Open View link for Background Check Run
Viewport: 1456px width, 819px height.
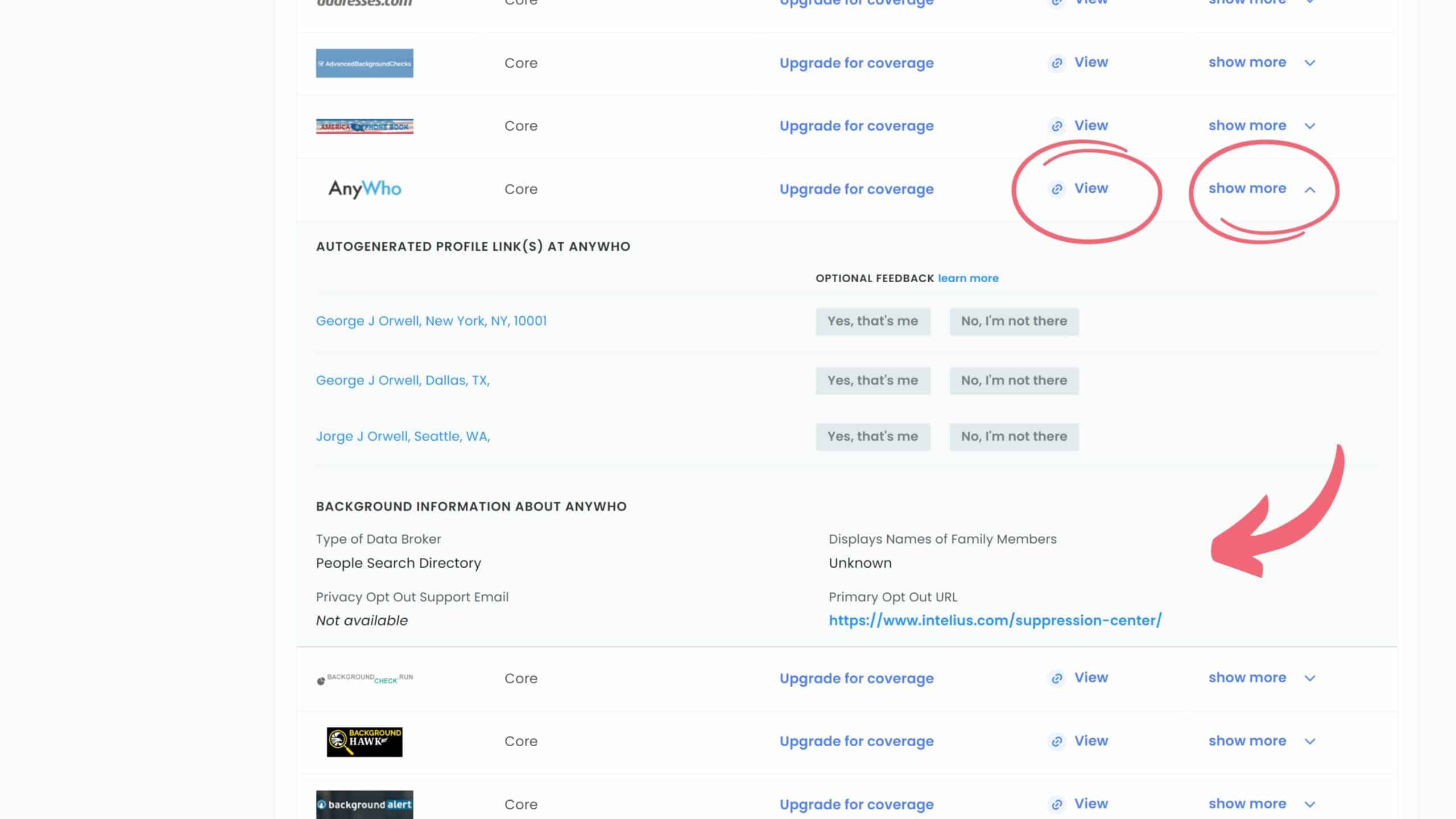tap(1091, 677)
